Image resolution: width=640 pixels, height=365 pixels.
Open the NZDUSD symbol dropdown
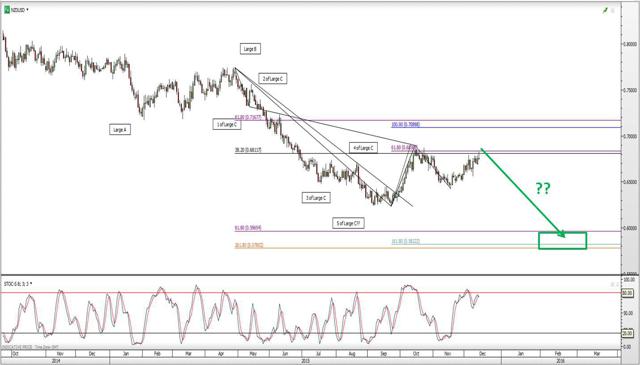tap(27, 10)
